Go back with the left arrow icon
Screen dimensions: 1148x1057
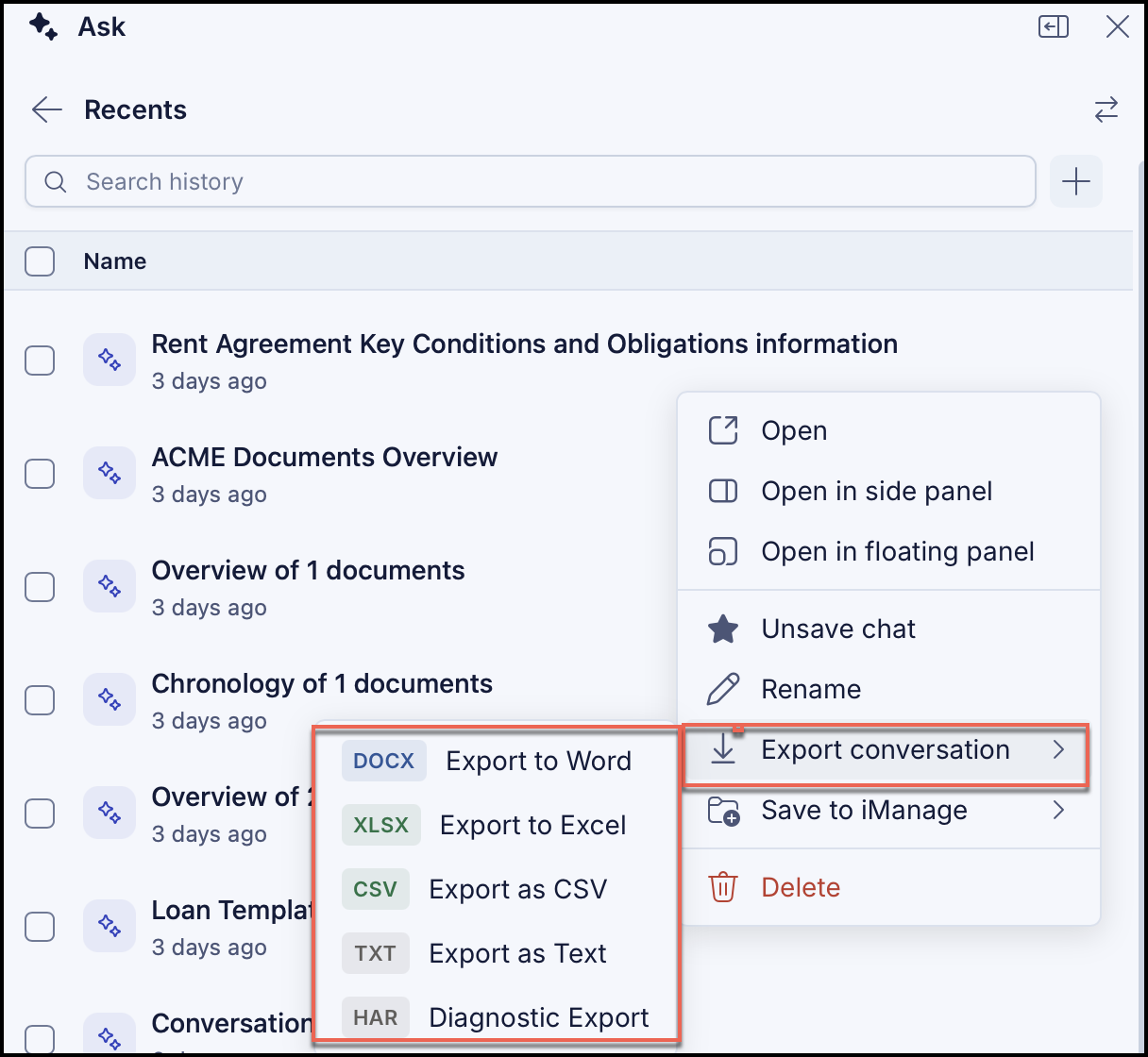click(x=46, y=109)
